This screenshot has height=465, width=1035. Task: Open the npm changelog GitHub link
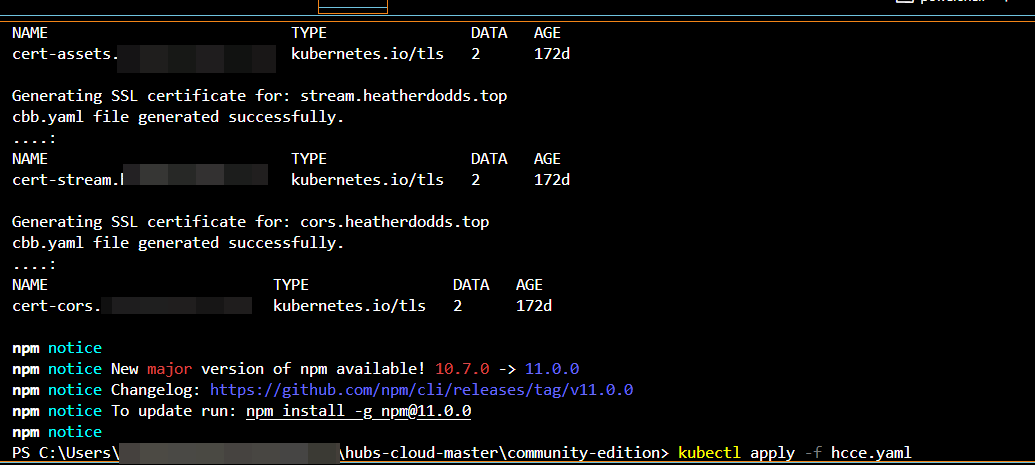[421, 389]
